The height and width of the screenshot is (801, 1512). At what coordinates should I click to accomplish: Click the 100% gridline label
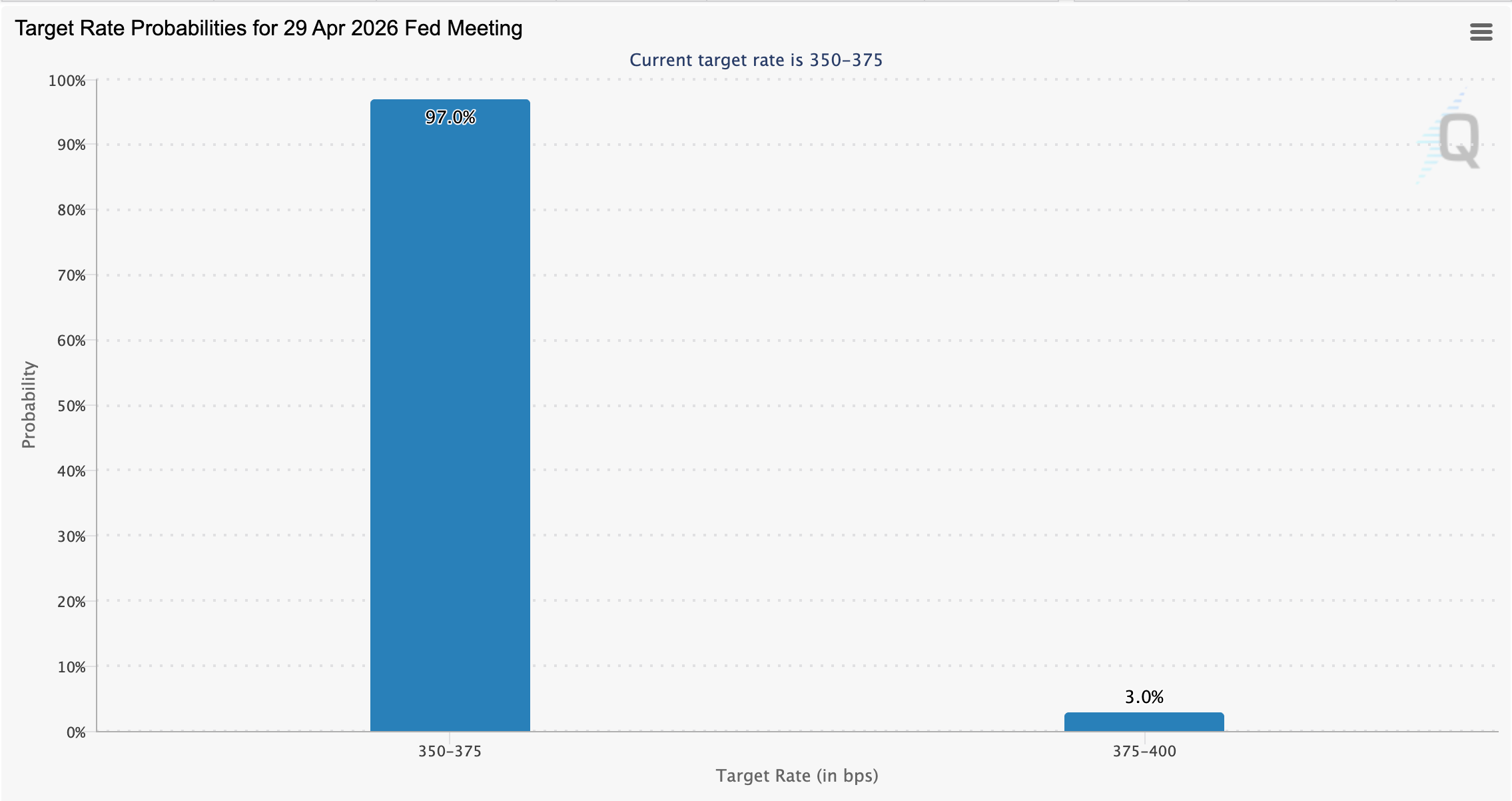coord(67,79)
